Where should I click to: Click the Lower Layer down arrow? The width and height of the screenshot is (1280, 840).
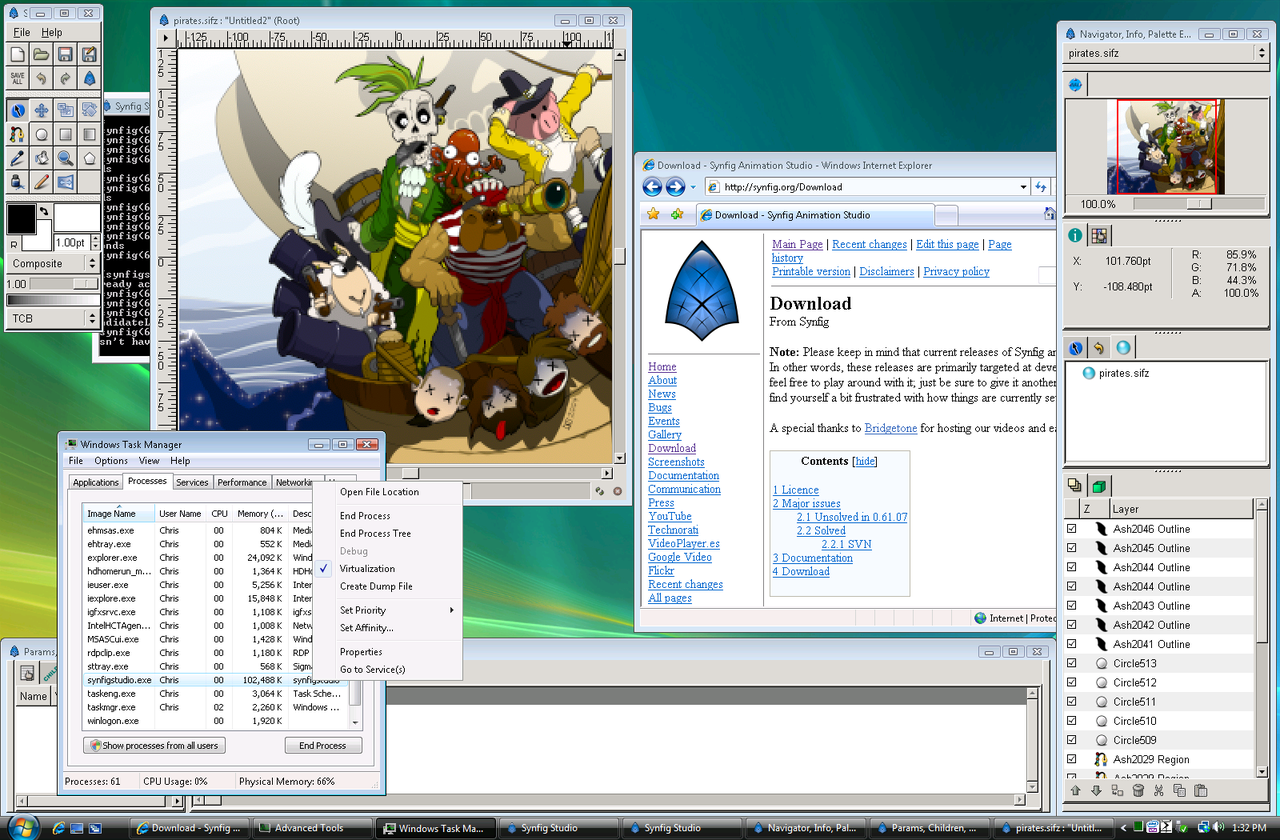point(1096,790)
